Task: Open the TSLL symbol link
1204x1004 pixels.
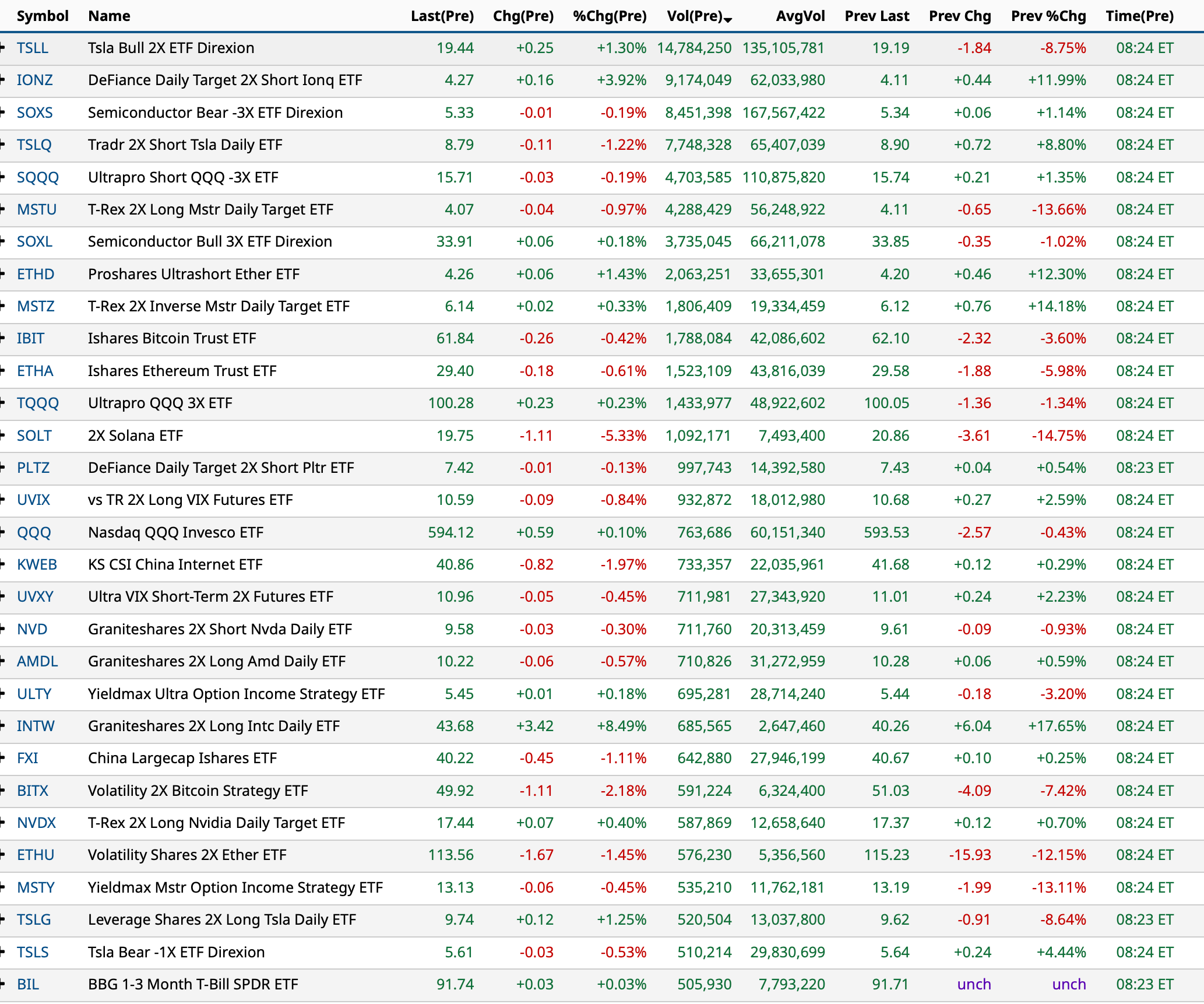Action: tap(32, 48)
